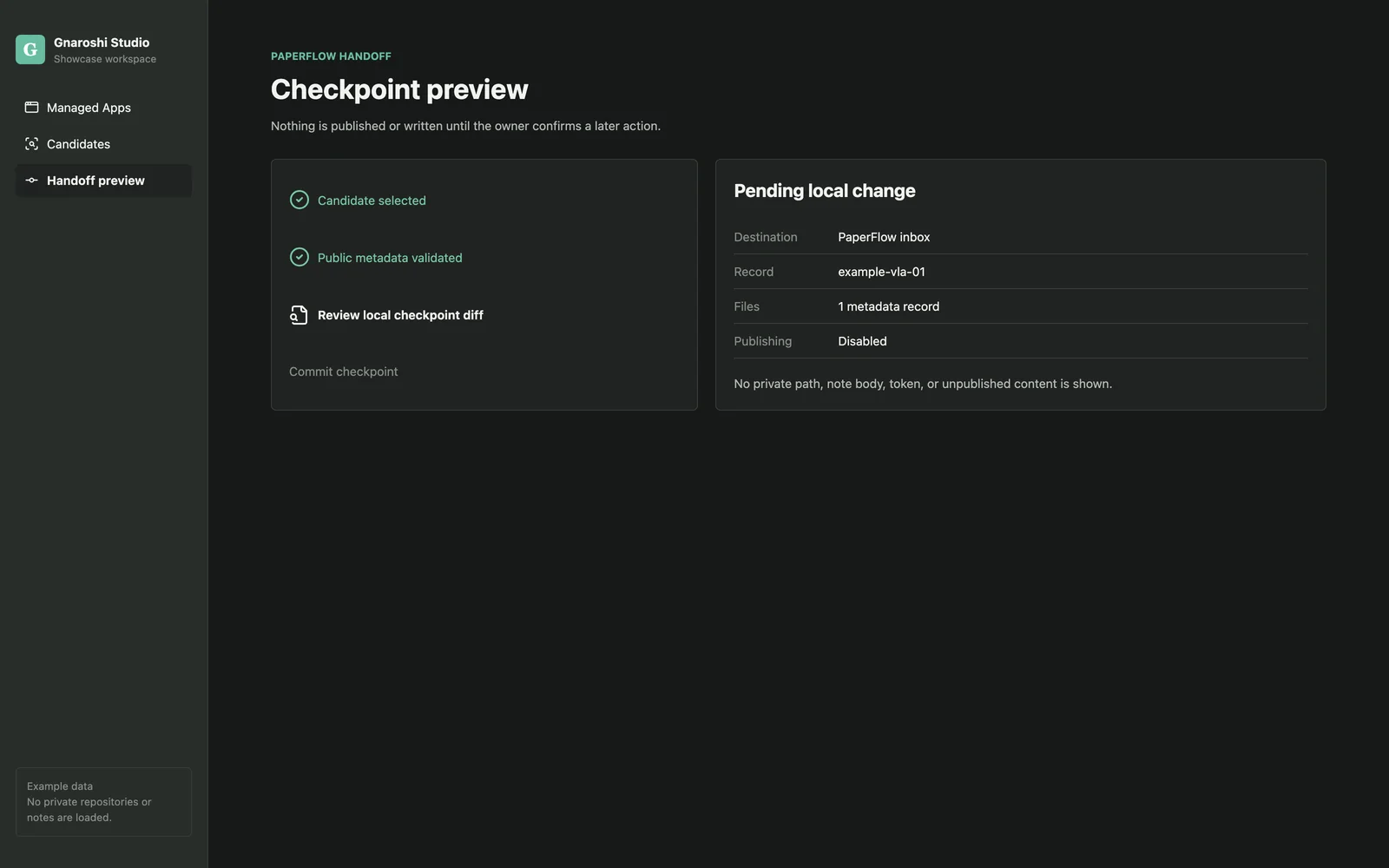This screenshot has width=1389, height=868.
Task: Click the Checkpoint preview heading
Action: coord(399,89)
